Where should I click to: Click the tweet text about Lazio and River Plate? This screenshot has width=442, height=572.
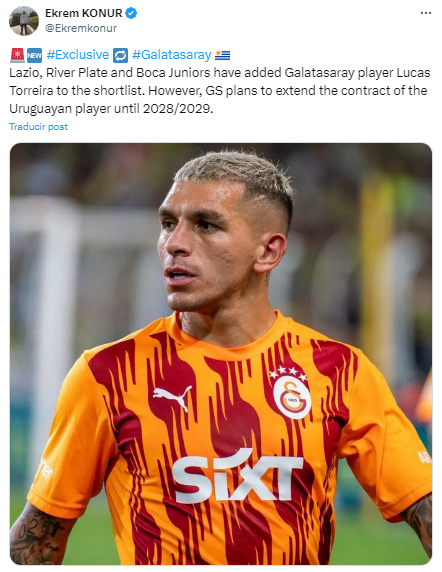(220, 90)
